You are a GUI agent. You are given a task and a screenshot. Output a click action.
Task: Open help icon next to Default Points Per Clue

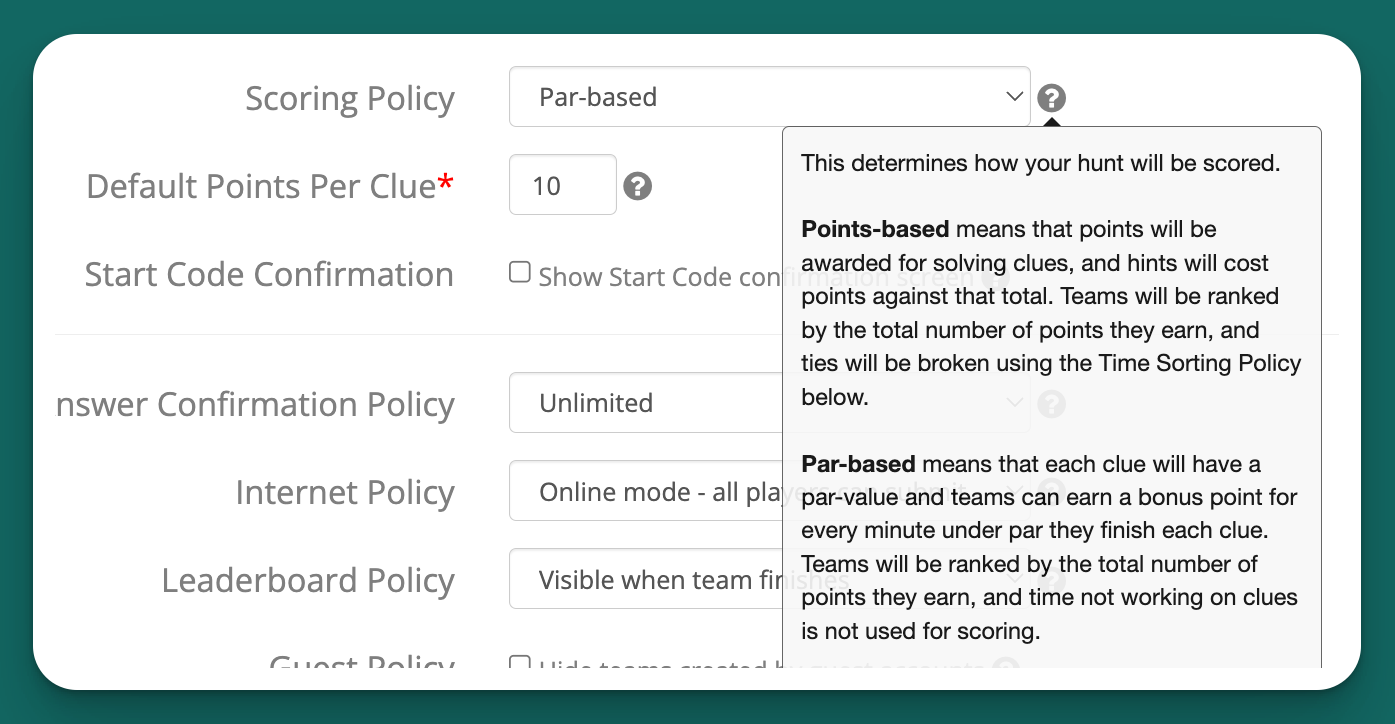pyautogui.click(x=638, y=186)
